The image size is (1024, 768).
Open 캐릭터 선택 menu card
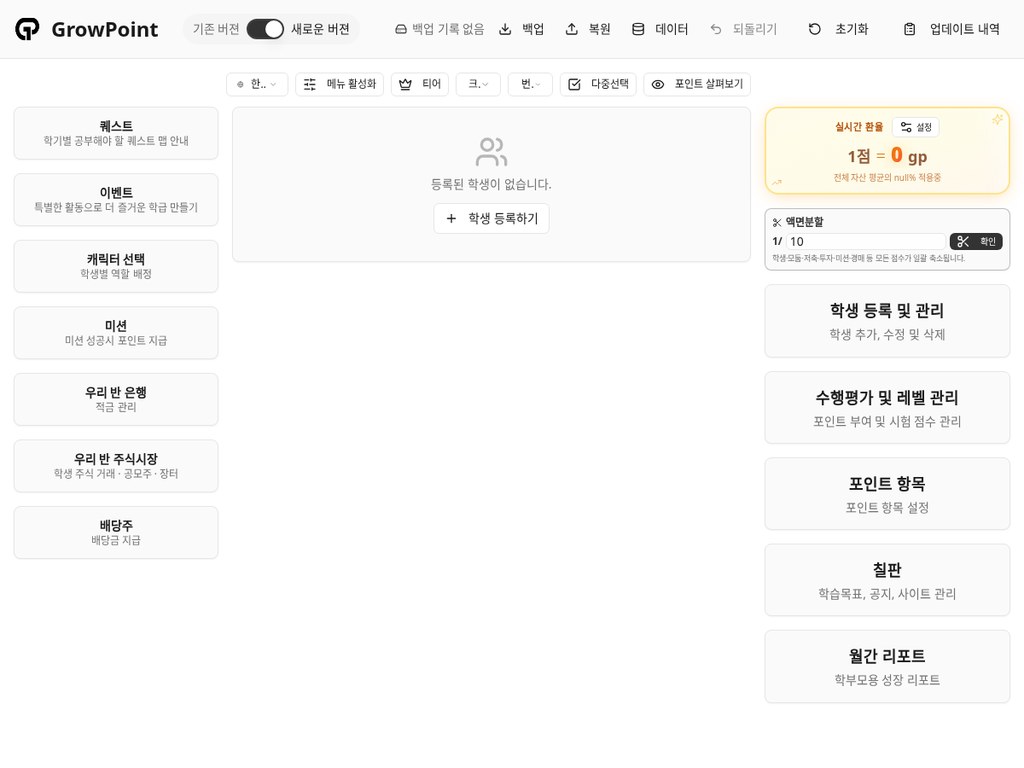tap(116, 266)
